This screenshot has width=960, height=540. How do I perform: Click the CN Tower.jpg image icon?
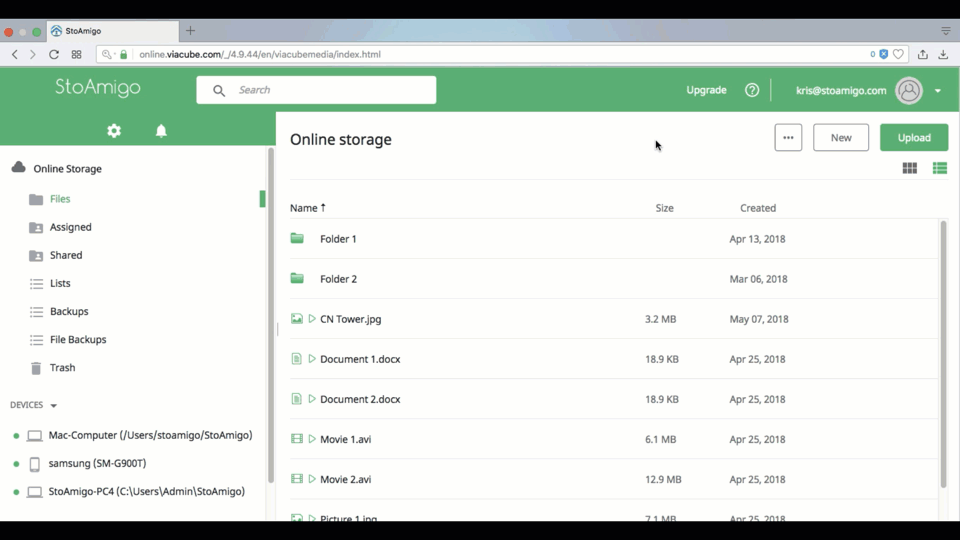click(297, 318)
